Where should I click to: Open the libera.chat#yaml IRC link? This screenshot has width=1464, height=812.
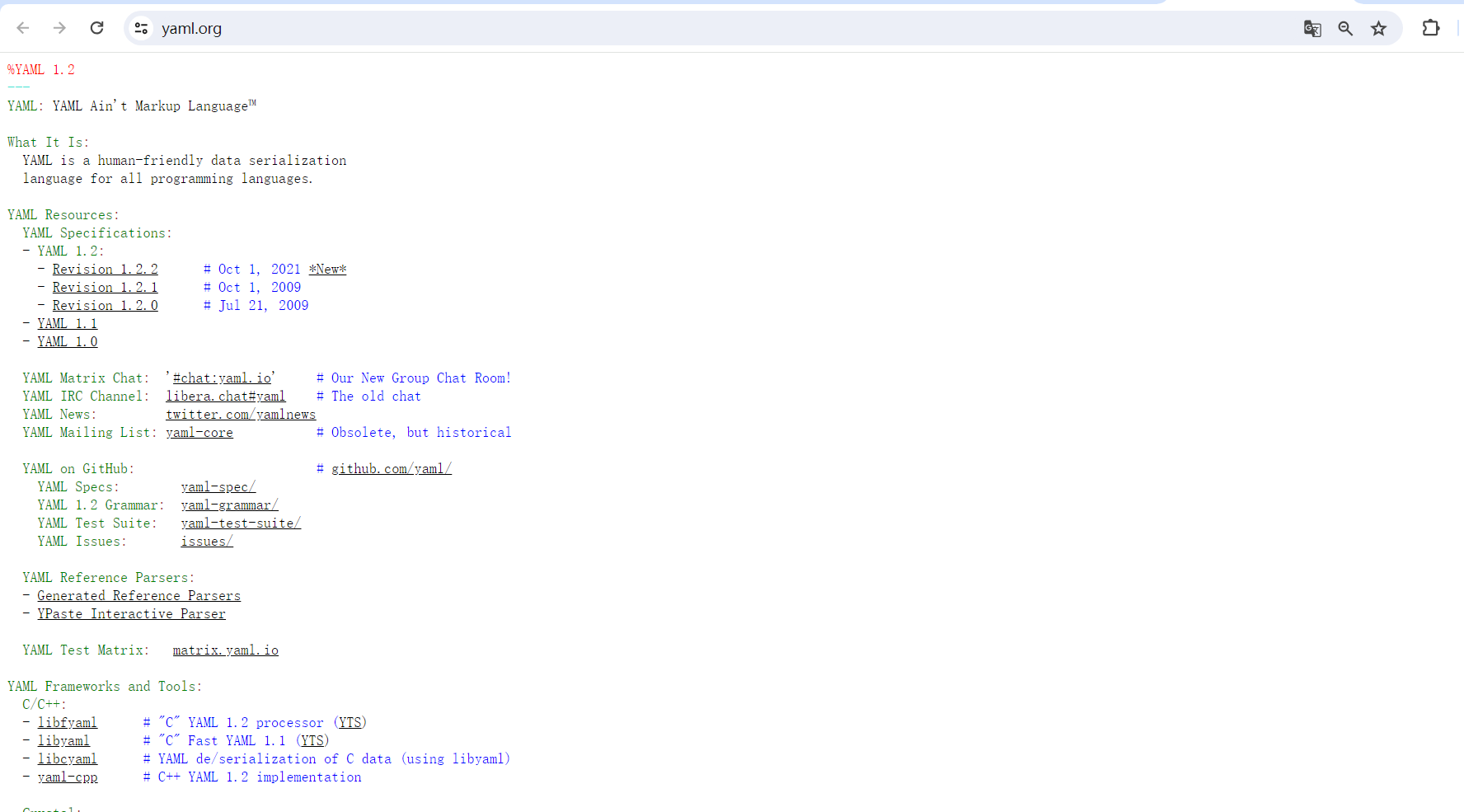click(x=226, y=397)
